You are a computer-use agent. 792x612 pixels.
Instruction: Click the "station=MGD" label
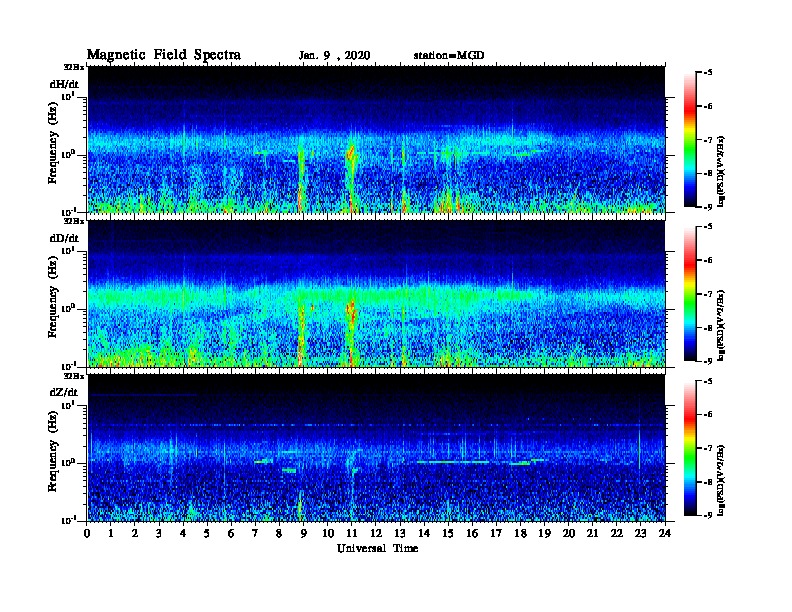(449, 55)
